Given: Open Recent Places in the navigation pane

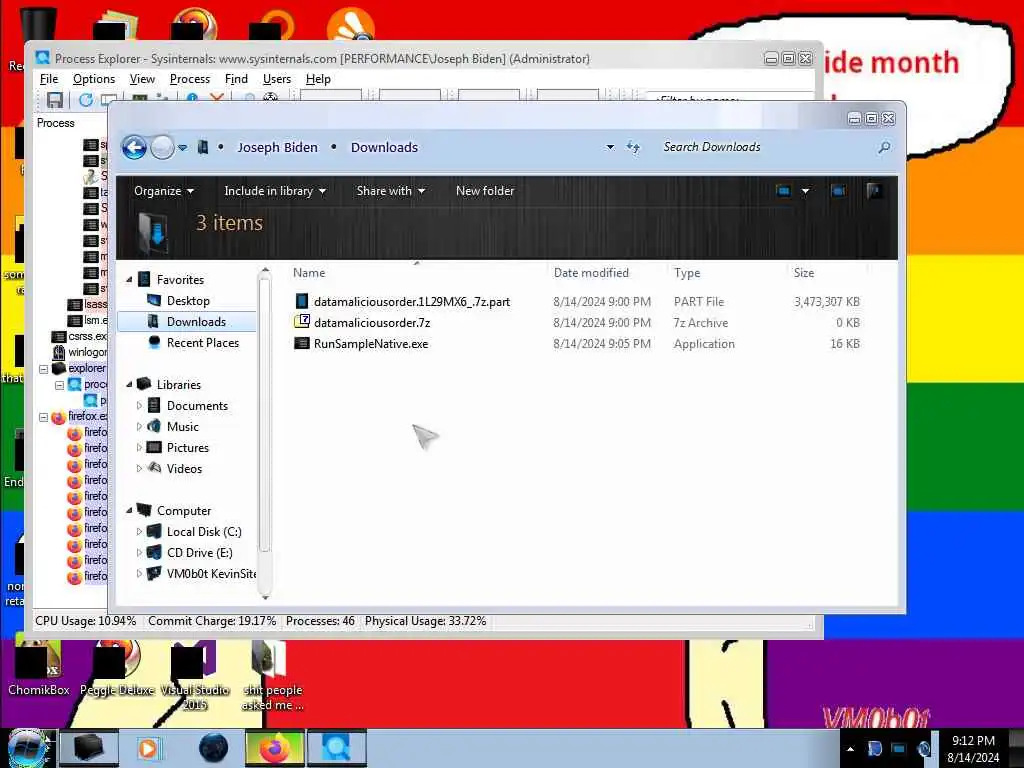Looking at the screenshot, I should point(202,342).
